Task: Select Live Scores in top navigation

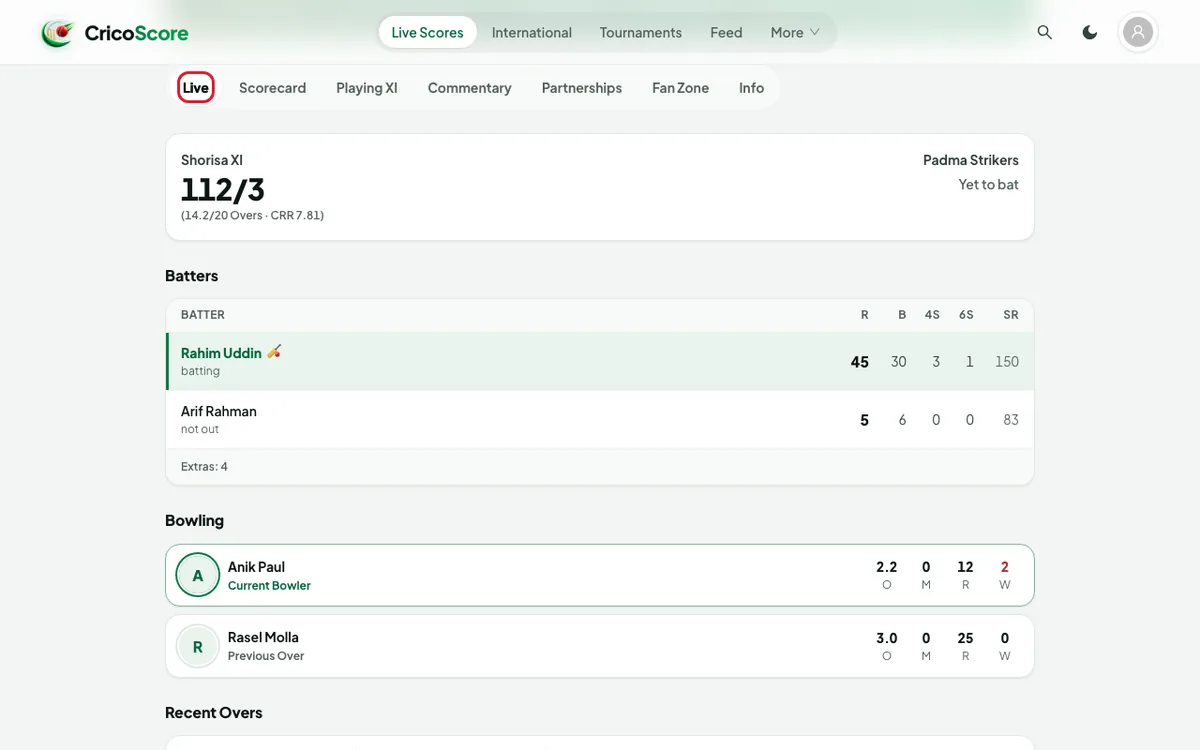Action: pos(428,33)
